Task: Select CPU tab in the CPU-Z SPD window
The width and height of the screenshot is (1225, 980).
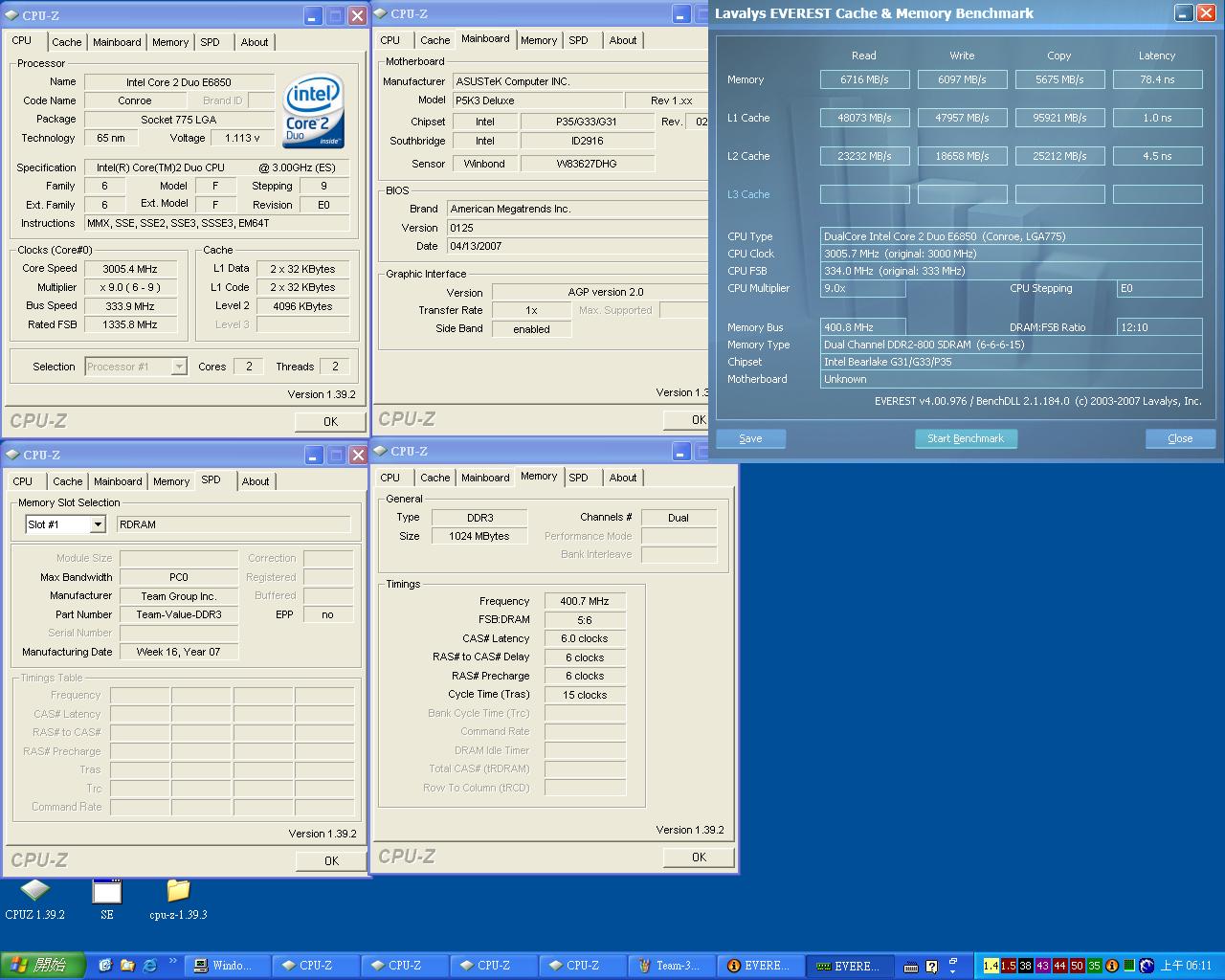Action: (x=23, y=481)
